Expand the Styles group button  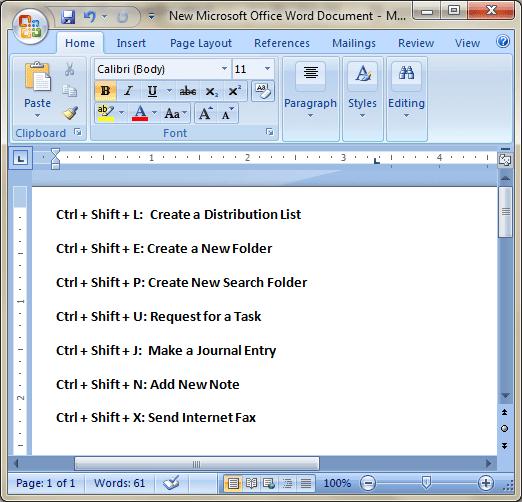tap(363, 99)
